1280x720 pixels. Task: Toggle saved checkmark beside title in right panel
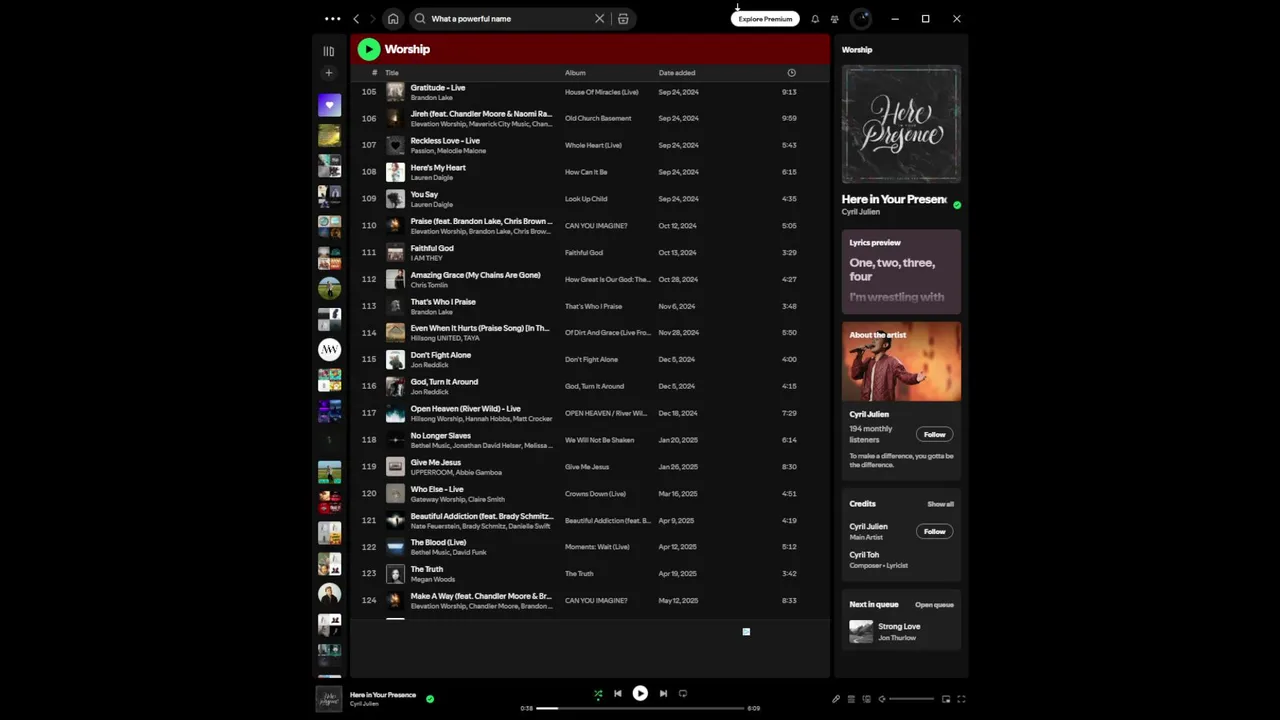click(957, 205)
